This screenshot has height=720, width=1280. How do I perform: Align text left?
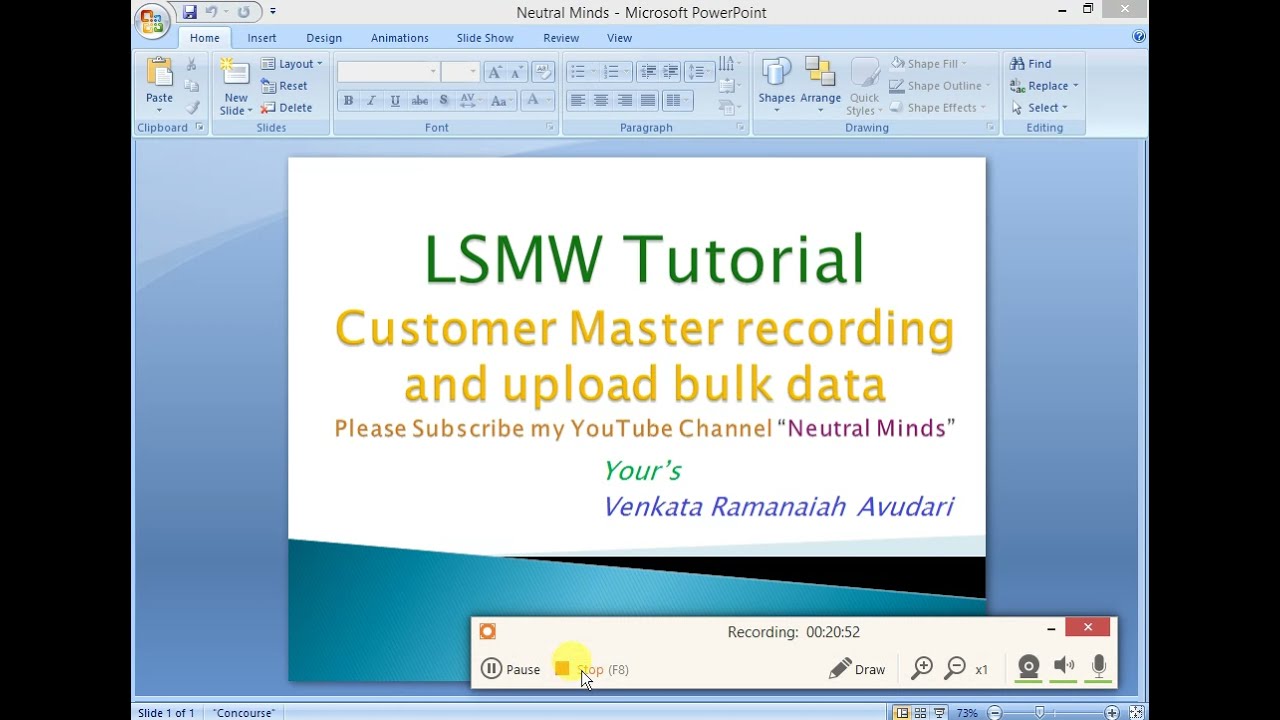(578, 100)
